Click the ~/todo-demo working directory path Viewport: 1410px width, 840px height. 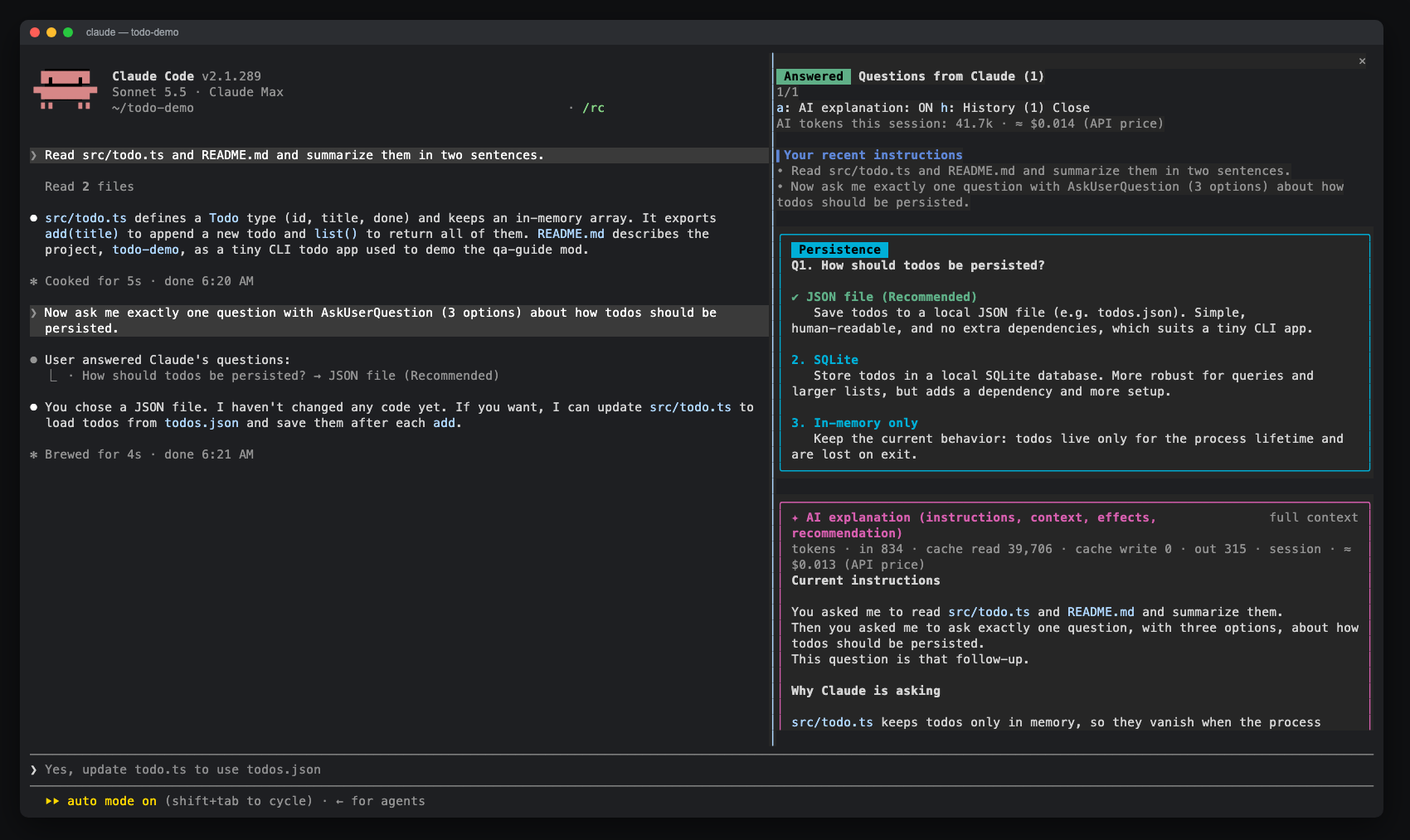153,108
